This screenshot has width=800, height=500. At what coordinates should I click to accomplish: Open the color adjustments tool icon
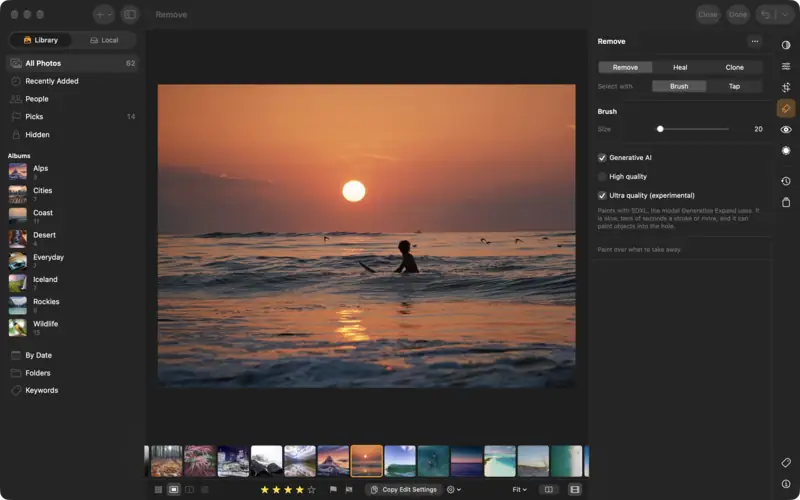(x=786, y=45)
